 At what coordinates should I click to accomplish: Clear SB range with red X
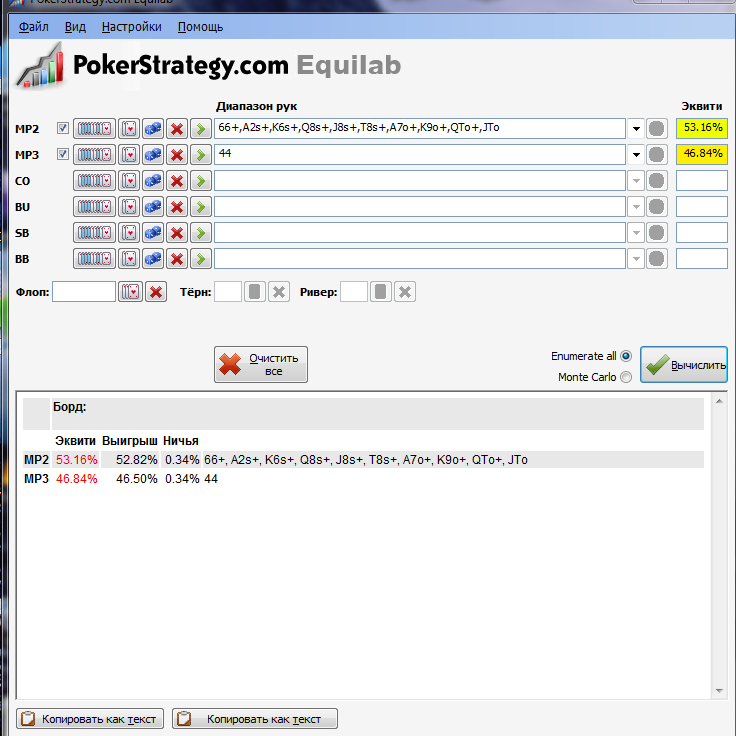pyautogui.click(x=177, y=233)
